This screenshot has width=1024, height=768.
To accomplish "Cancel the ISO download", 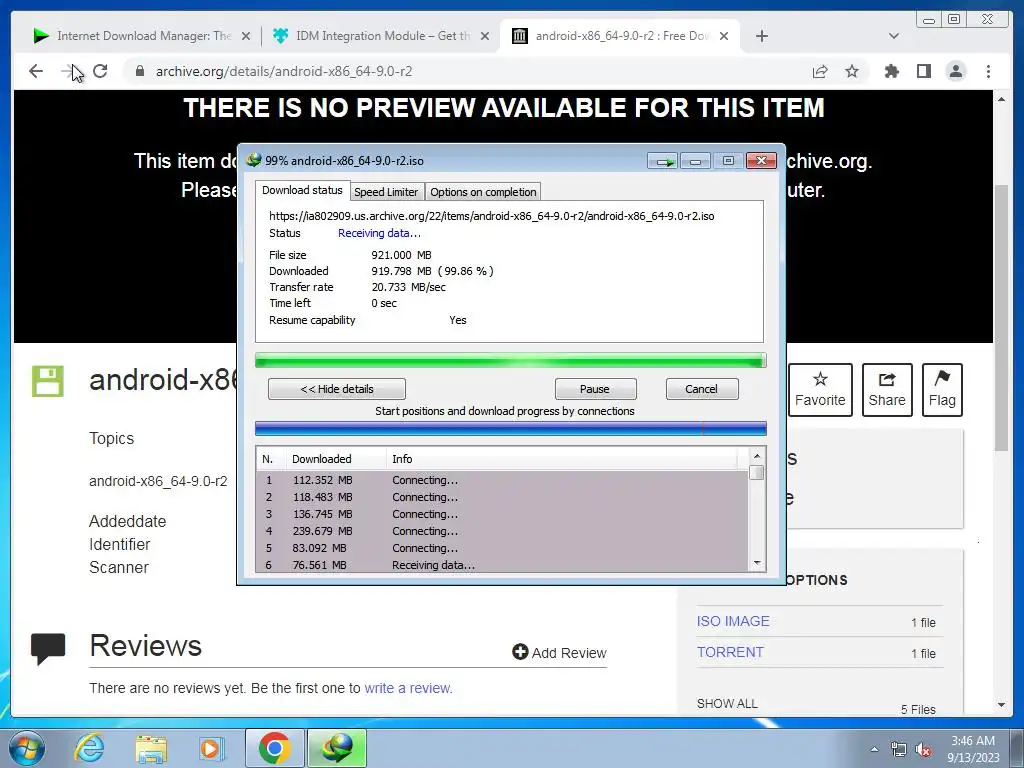I will (x=701, y=389).
